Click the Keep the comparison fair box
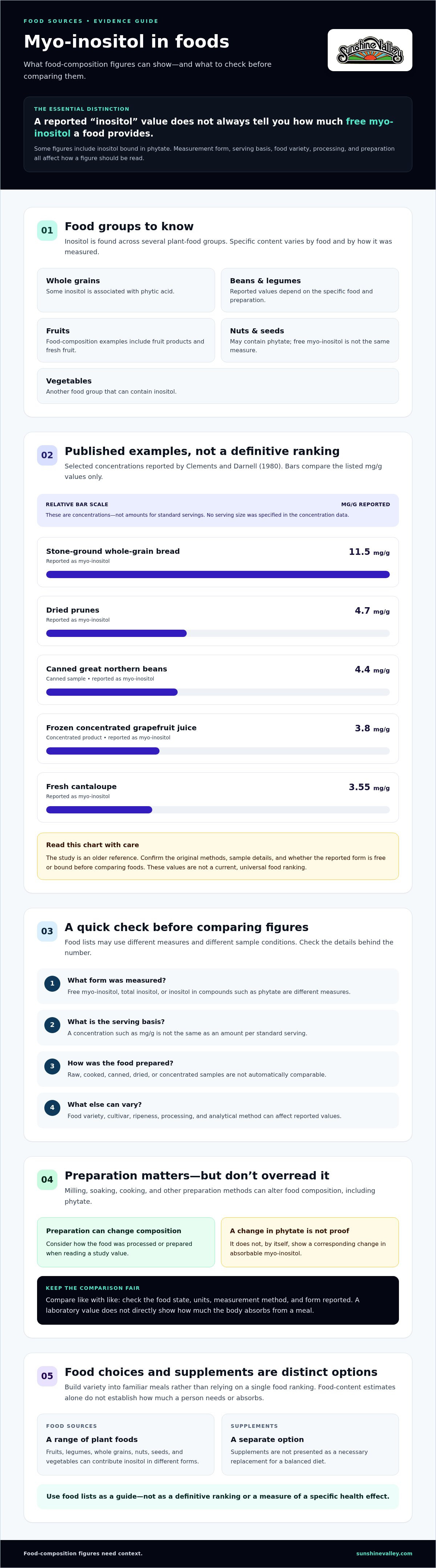The width and height of the screenshot is (436, 1568). (x=218, y=1300)
